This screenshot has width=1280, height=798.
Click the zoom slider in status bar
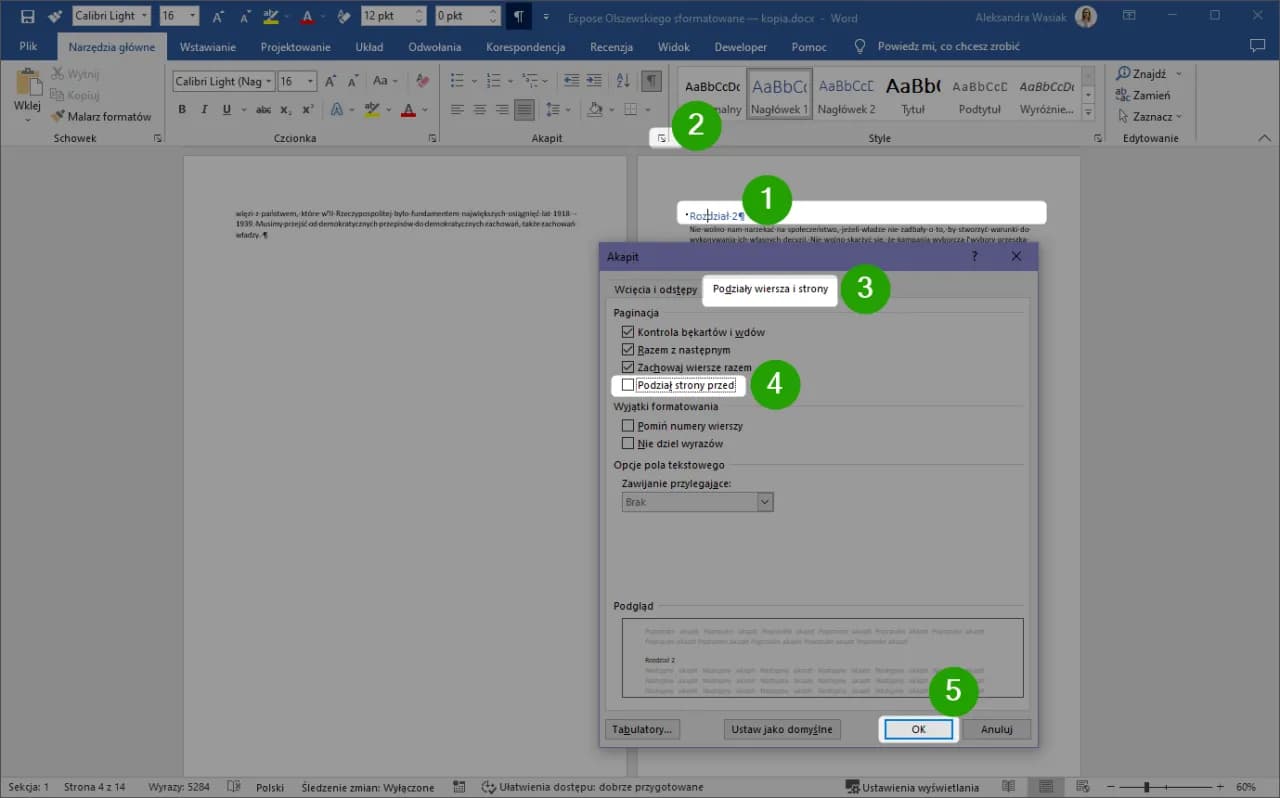1146,787
